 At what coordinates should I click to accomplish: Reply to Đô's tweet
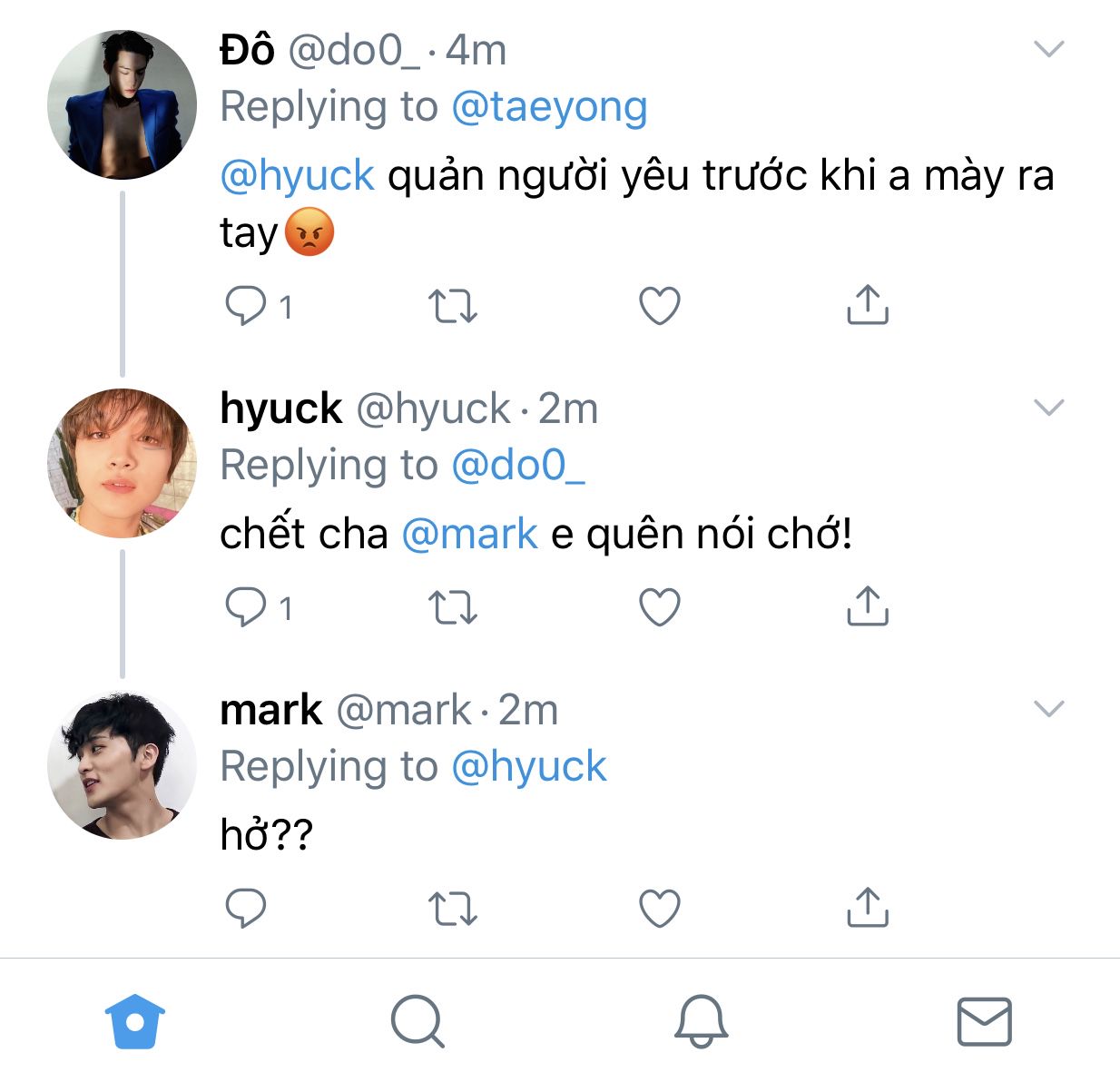pyautogui.click(x=244, y=306)
